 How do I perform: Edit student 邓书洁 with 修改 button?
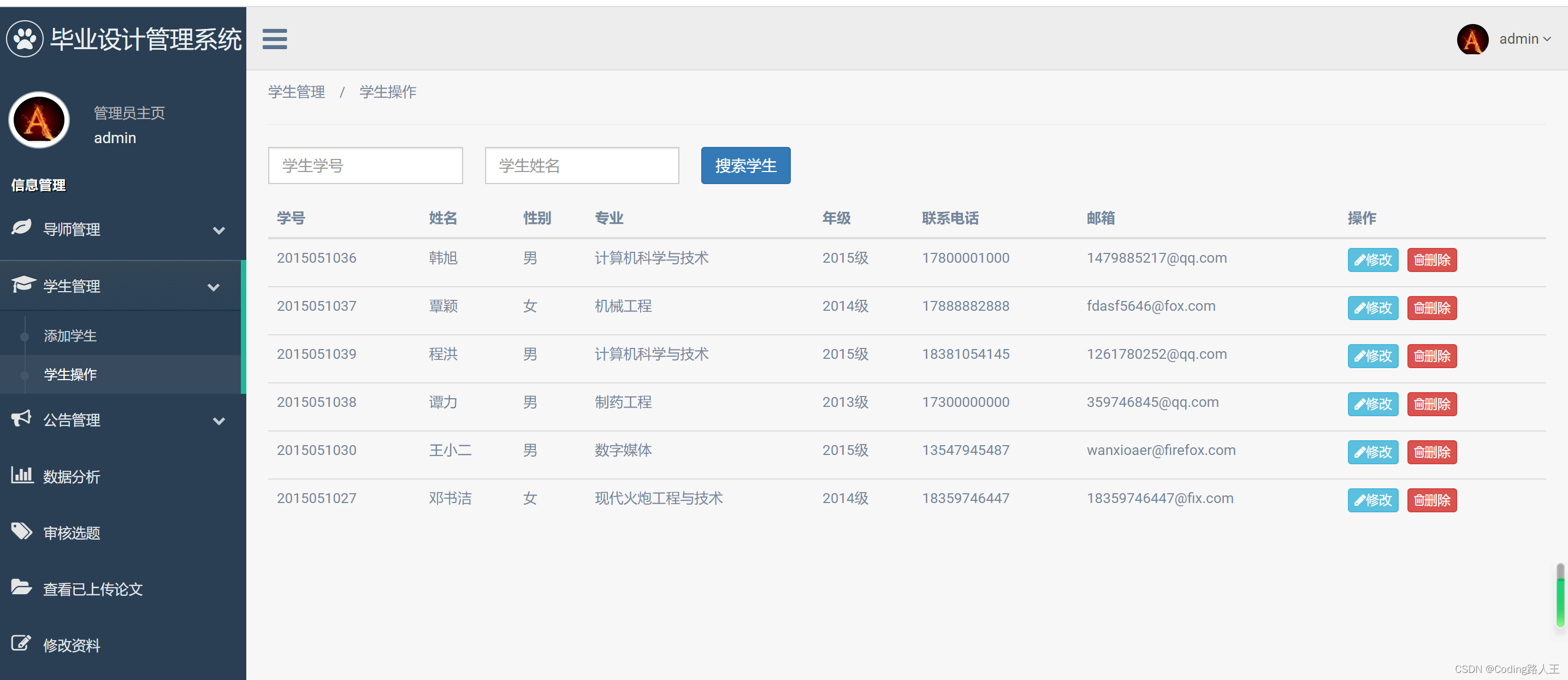pos(1372,500)
